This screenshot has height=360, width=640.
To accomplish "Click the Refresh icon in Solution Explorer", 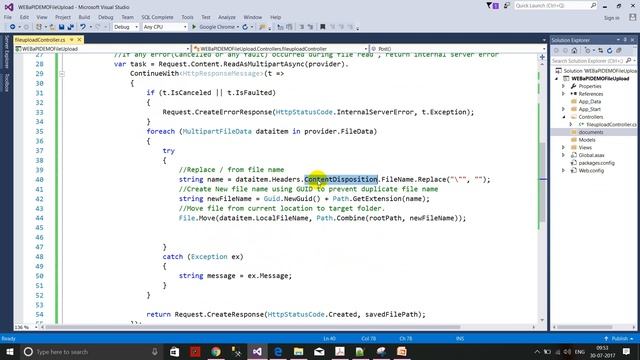I will (x=609, y=51).
